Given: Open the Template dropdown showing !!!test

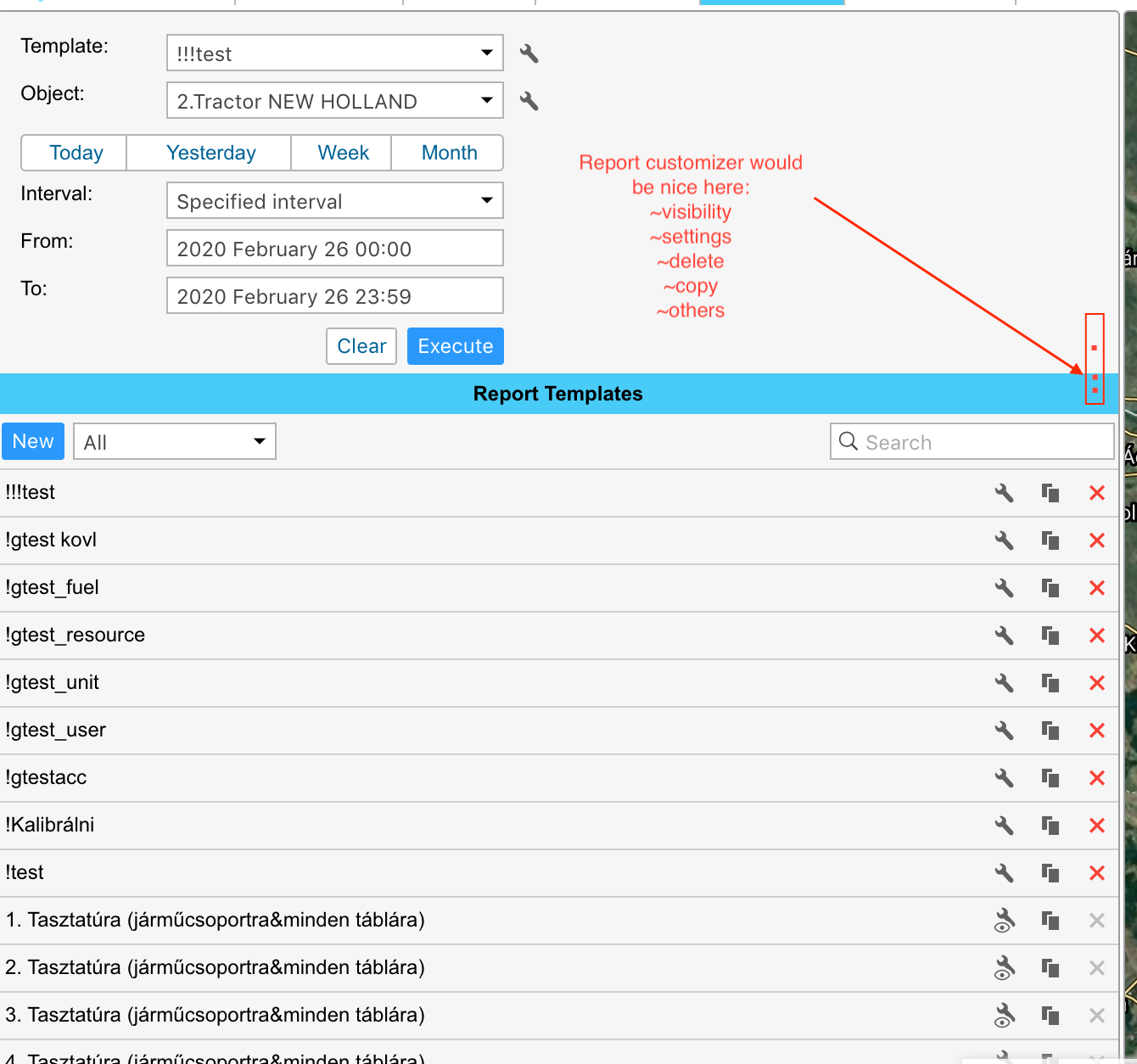Looking at the screenshot, I should pyautogui.click(x=334, y=53).
